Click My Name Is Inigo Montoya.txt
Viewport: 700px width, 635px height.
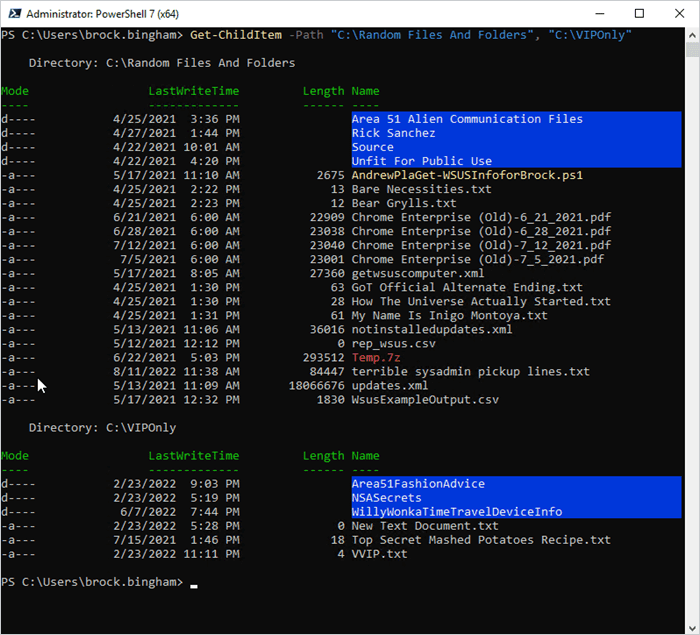(x=450, y=315)
